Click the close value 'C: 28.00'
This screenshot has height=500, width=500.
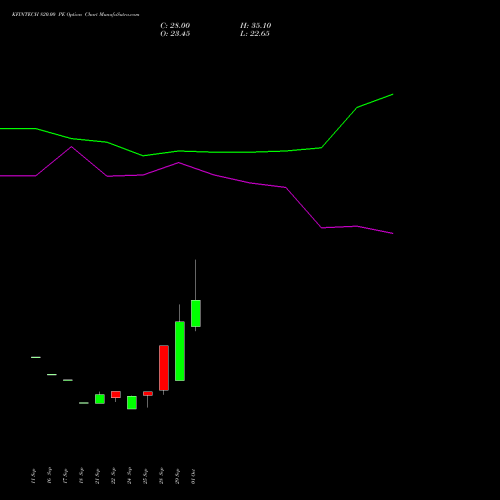pos(175,26)
